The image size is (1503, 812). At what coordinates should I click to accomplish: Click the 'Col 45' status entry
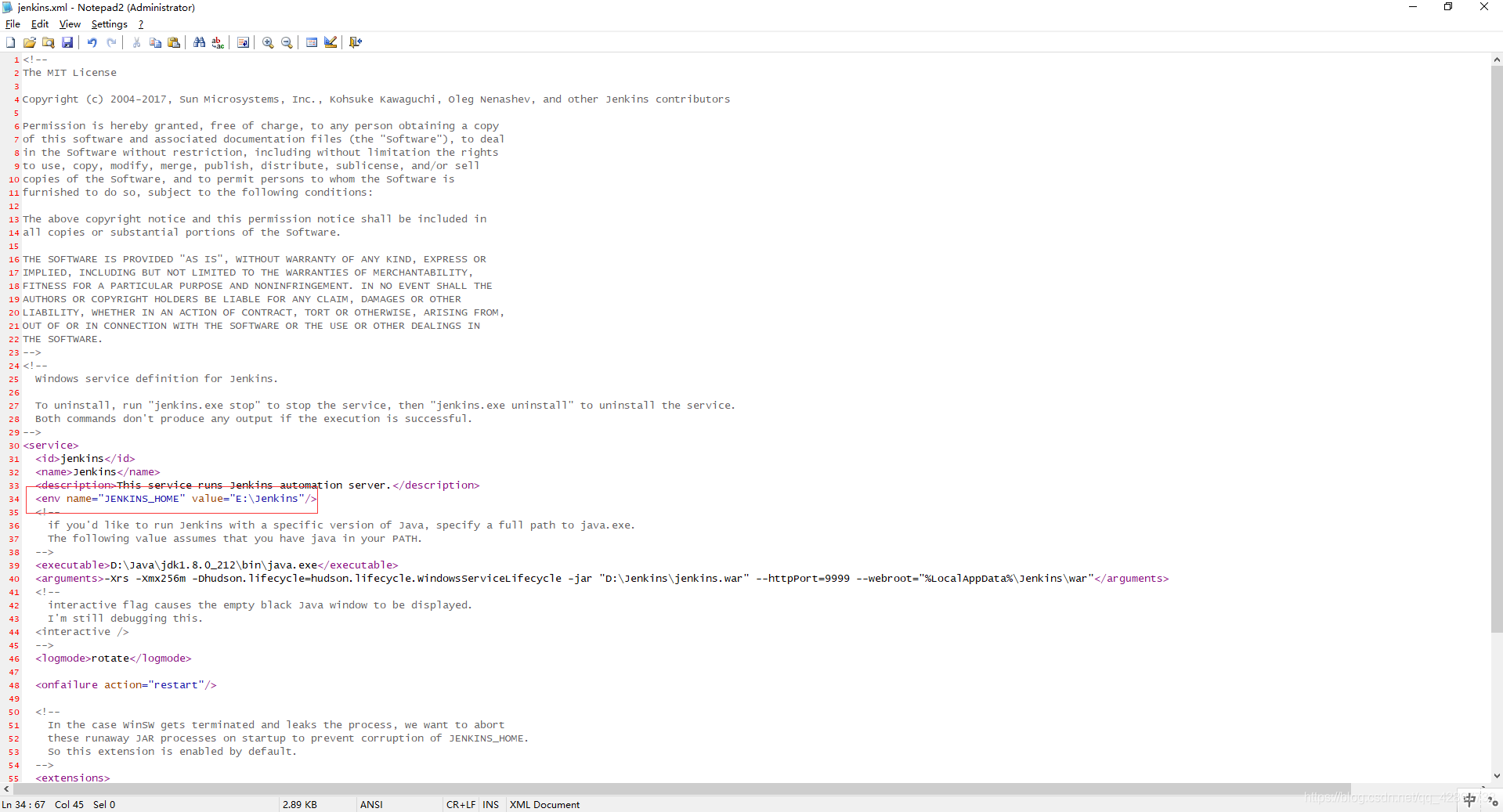[69, 805]
